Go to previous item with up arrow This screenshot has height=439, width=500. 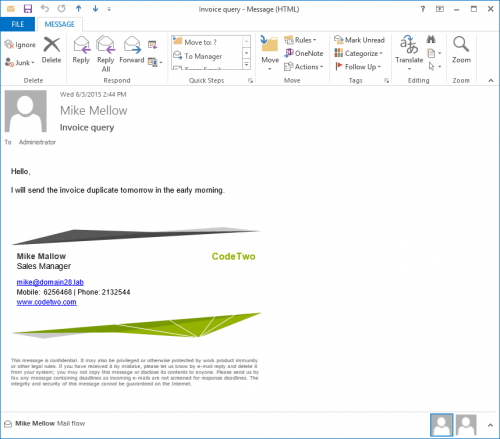pyautogui.click(x=78, y=9)
